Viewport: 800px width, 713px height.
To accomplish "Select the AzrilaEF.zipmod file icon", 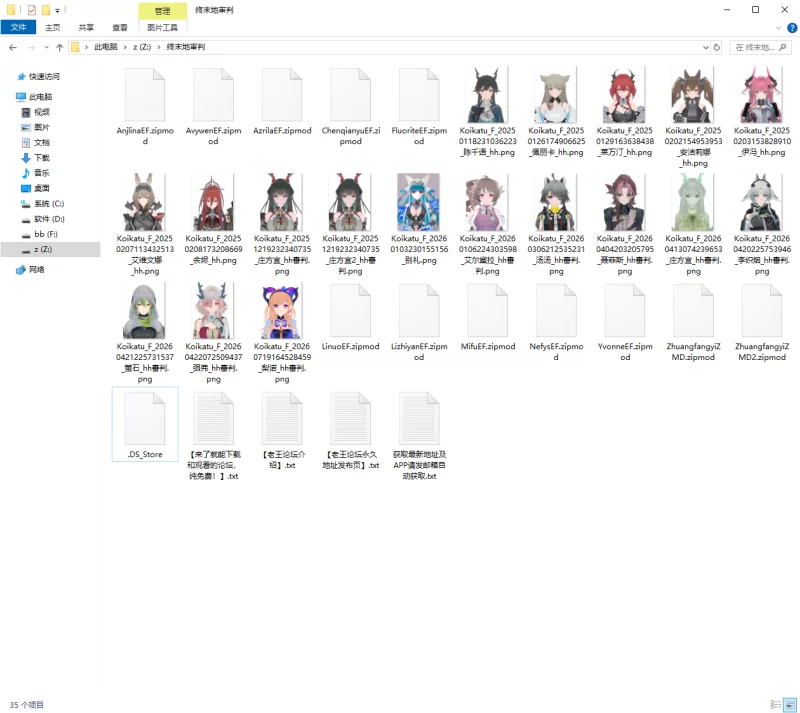I will point(282,95).
